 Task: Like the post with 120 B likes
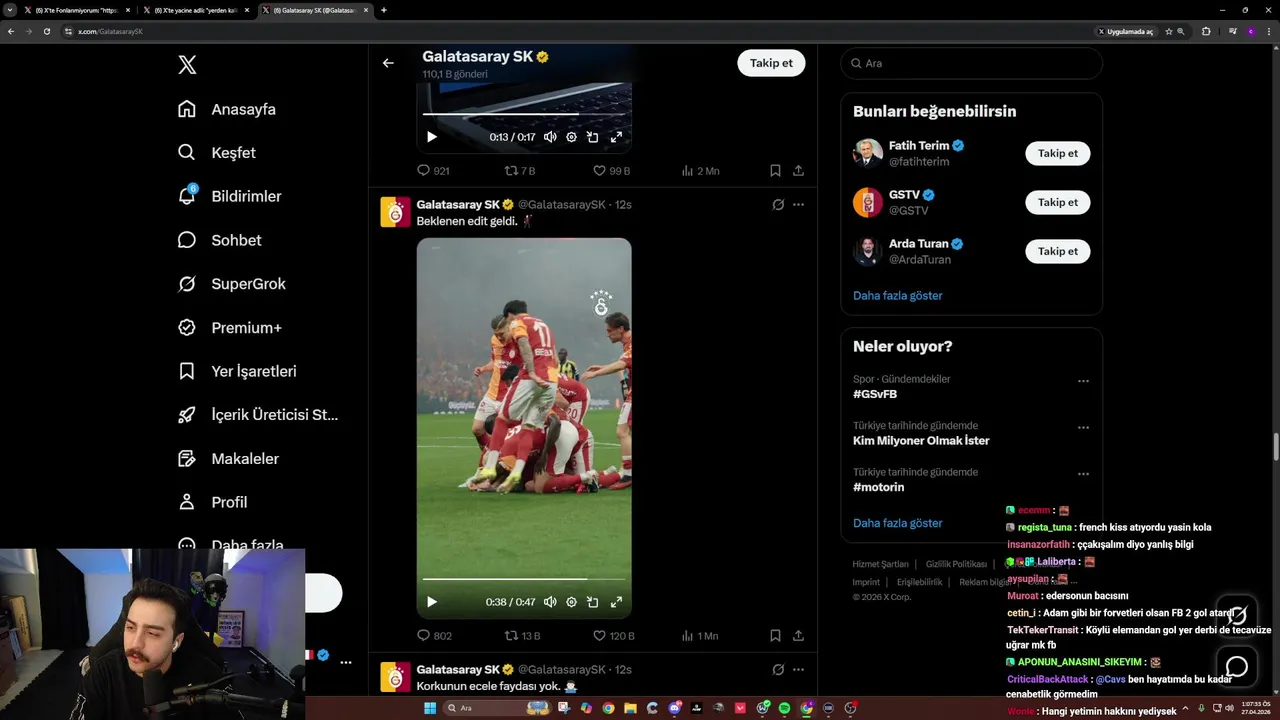(x=613, y=636)
